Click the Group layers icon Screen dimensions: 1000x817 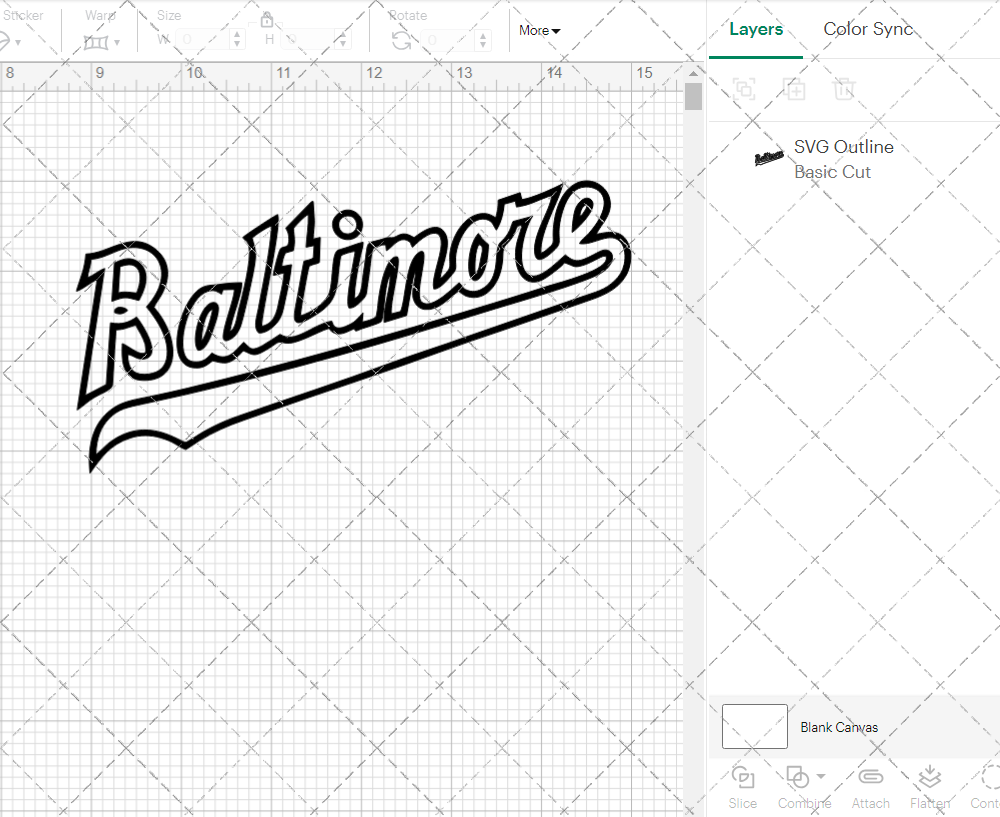coord(743,89)
